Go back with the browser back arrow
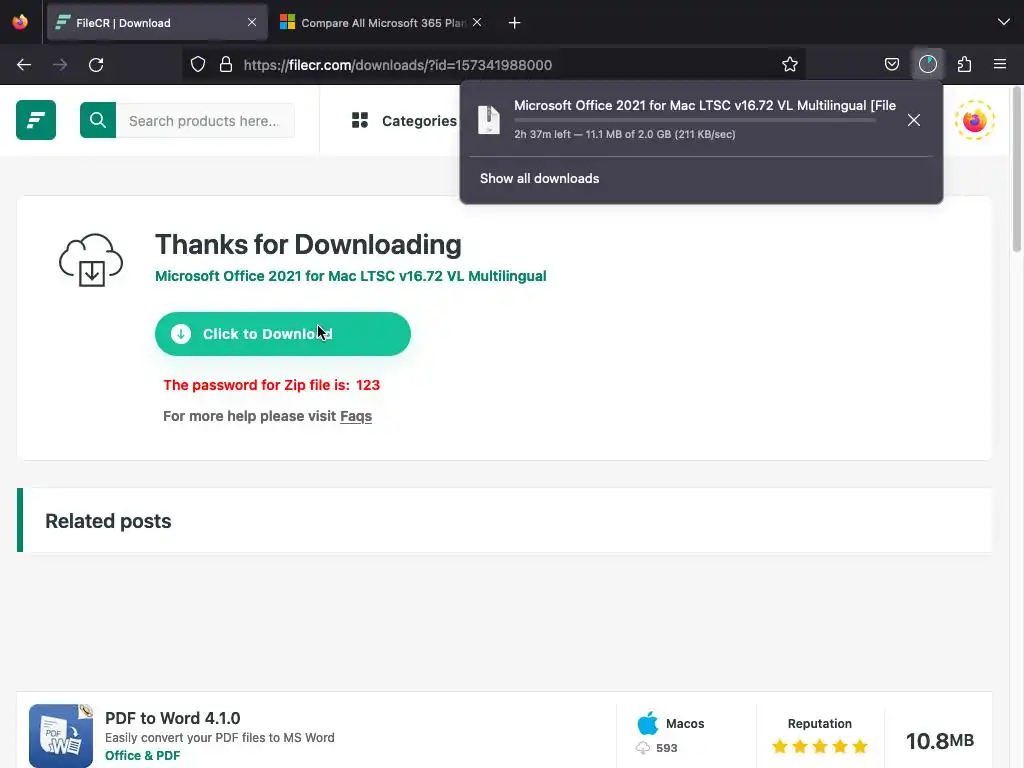 tap(24, 65)
